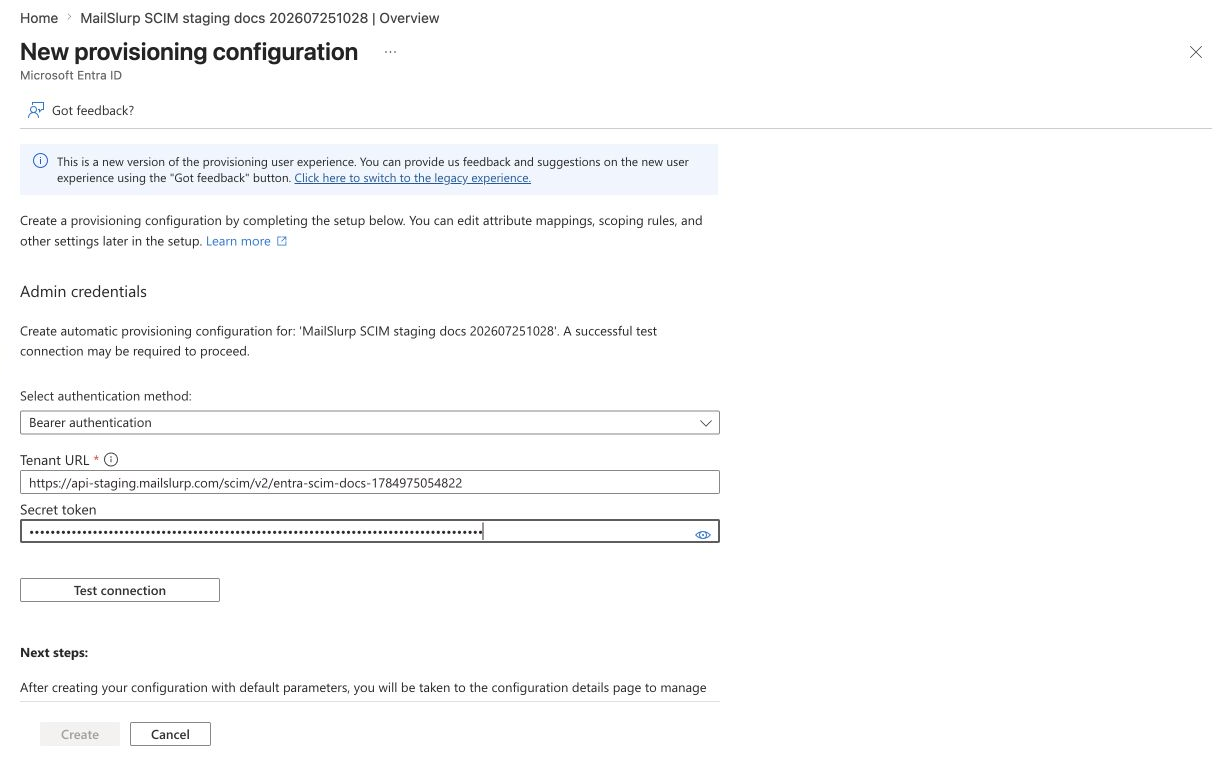
Task: Click the breadcrumb chevron separator after Home
Action: pos(69,18)
